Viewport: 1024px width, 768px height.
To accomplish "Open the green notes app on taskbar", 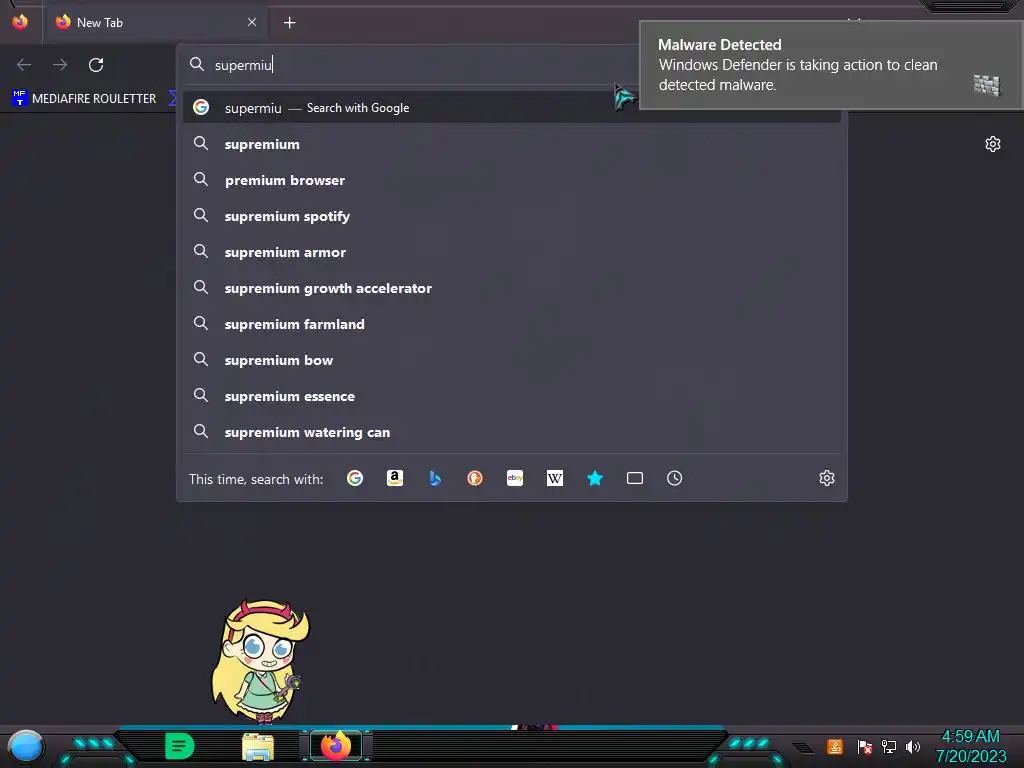I will click(x=180, y=746).
